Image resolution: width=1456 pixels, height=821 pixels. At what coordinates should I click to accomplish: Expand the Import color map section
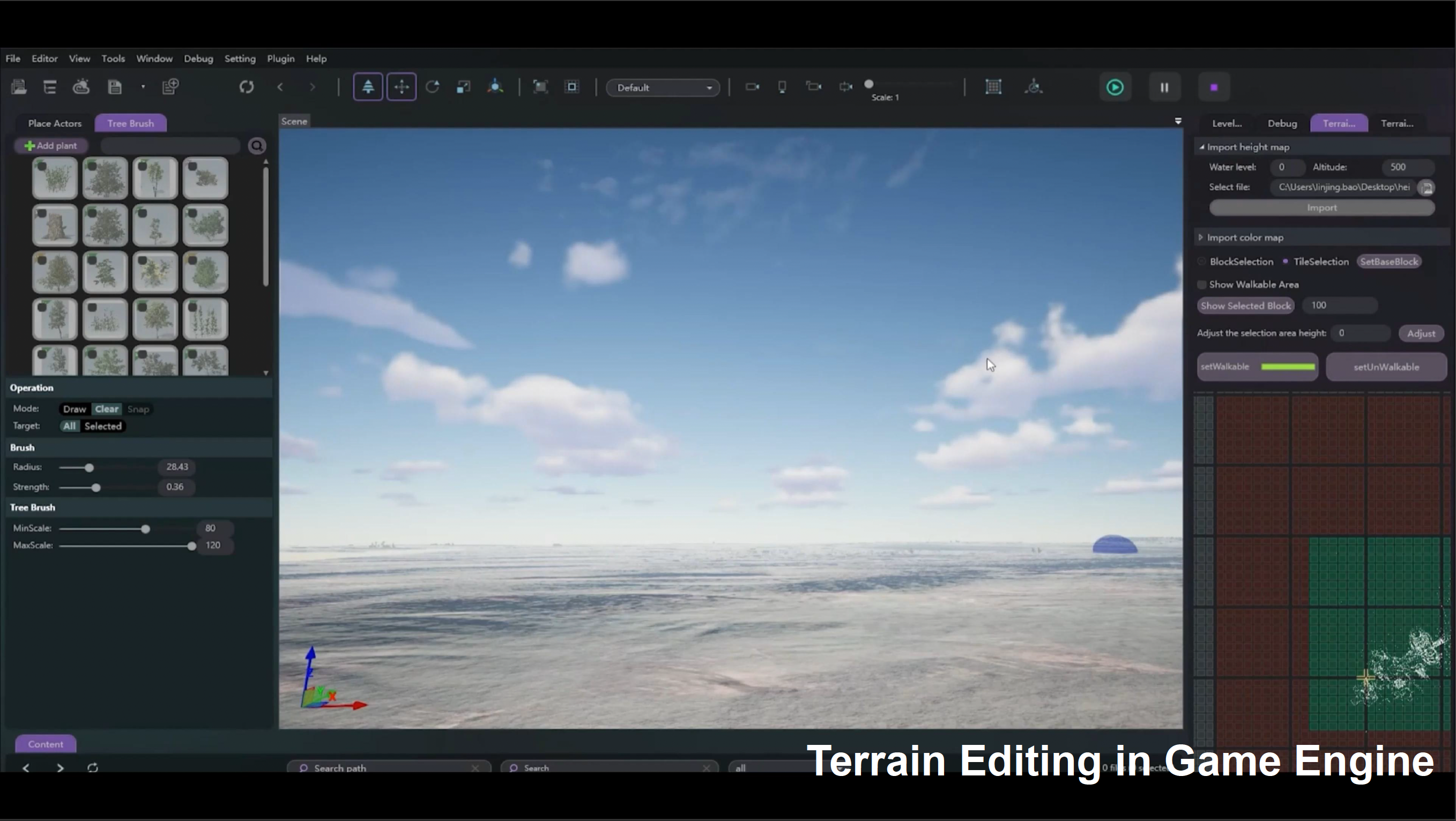click(1201, 238)
